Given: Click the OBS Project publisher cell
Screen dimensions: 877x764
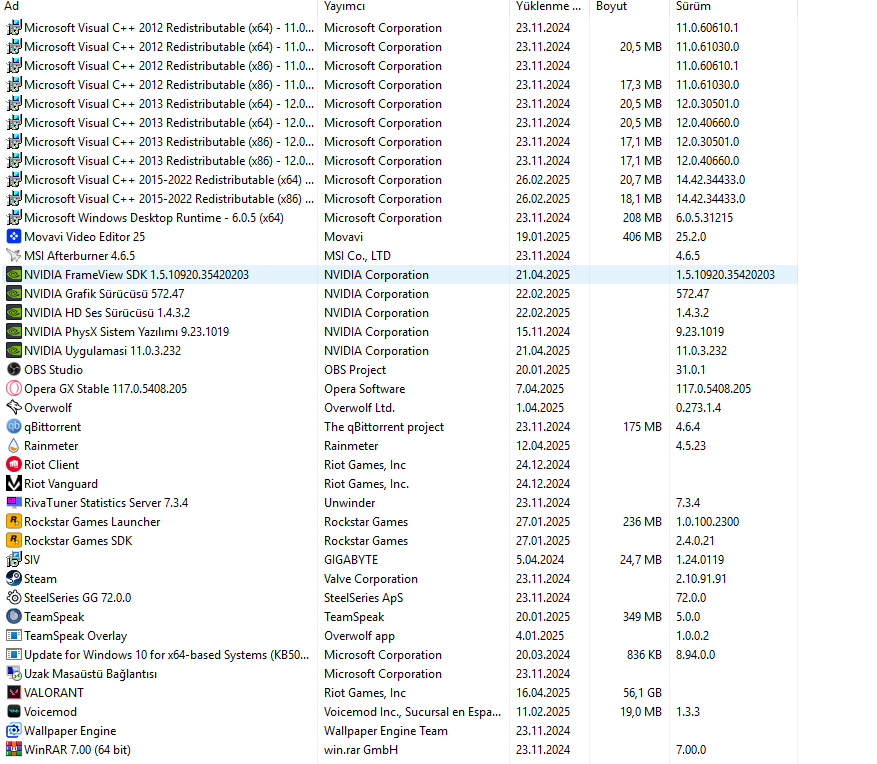Looking at the screenshot, I should tap(355, 370).
